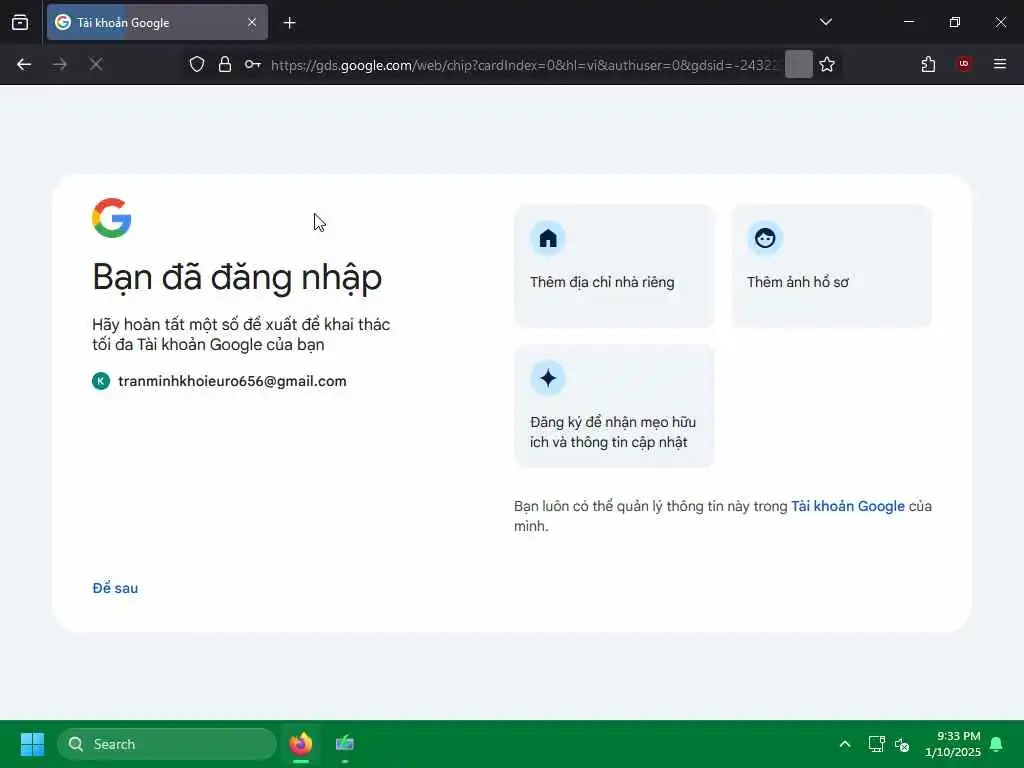Screen dimensions: 1024x768
Task: Click sparkle icon in tips card
Action: [548, 378]
